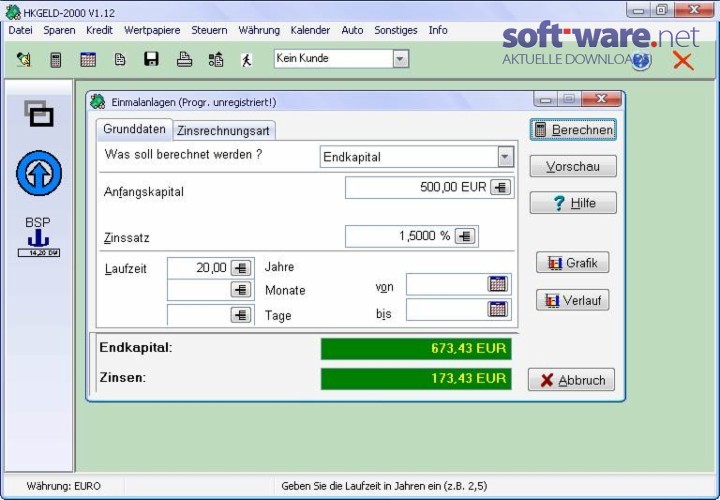Open calculator helper beside Tage field

coord(241,315)
